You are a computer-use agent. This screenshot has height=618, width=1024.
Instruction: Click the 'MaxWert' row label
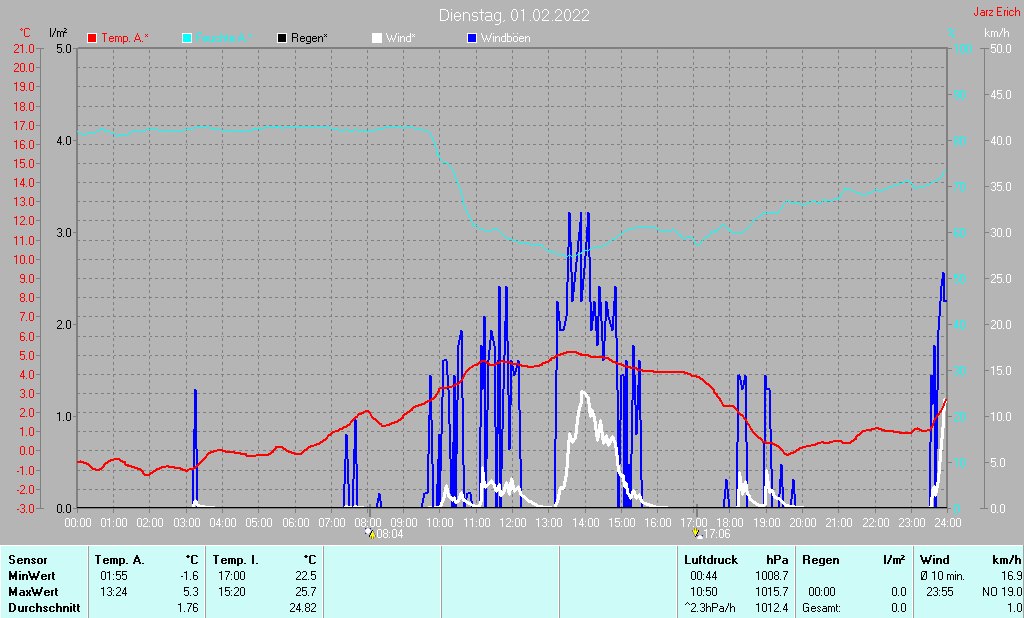point(33,592)
